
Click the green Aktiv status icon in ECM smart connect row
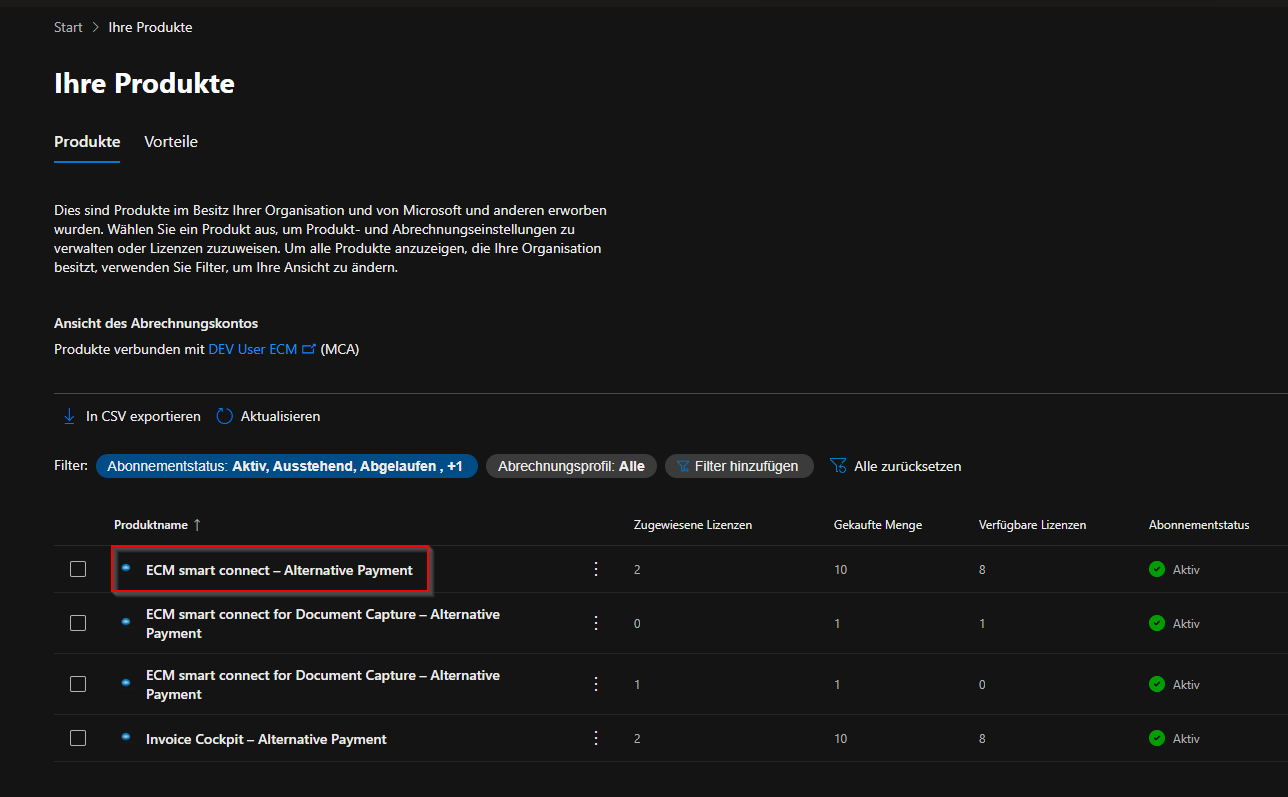click(1157, 569)
